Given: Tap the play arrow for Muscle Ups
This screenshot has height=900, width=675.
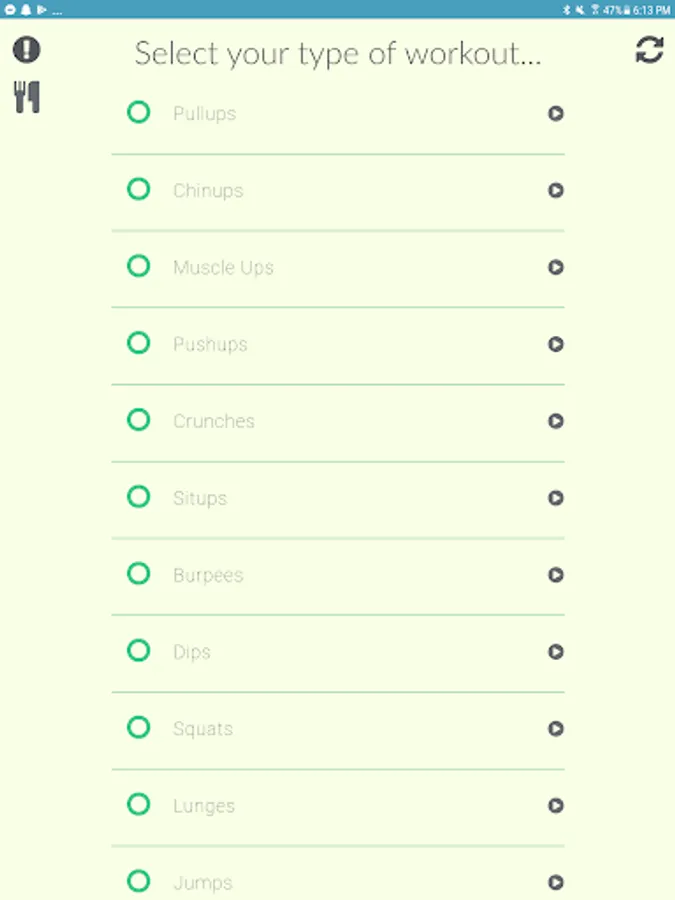Looking at the screenshot, I should 556,267.
